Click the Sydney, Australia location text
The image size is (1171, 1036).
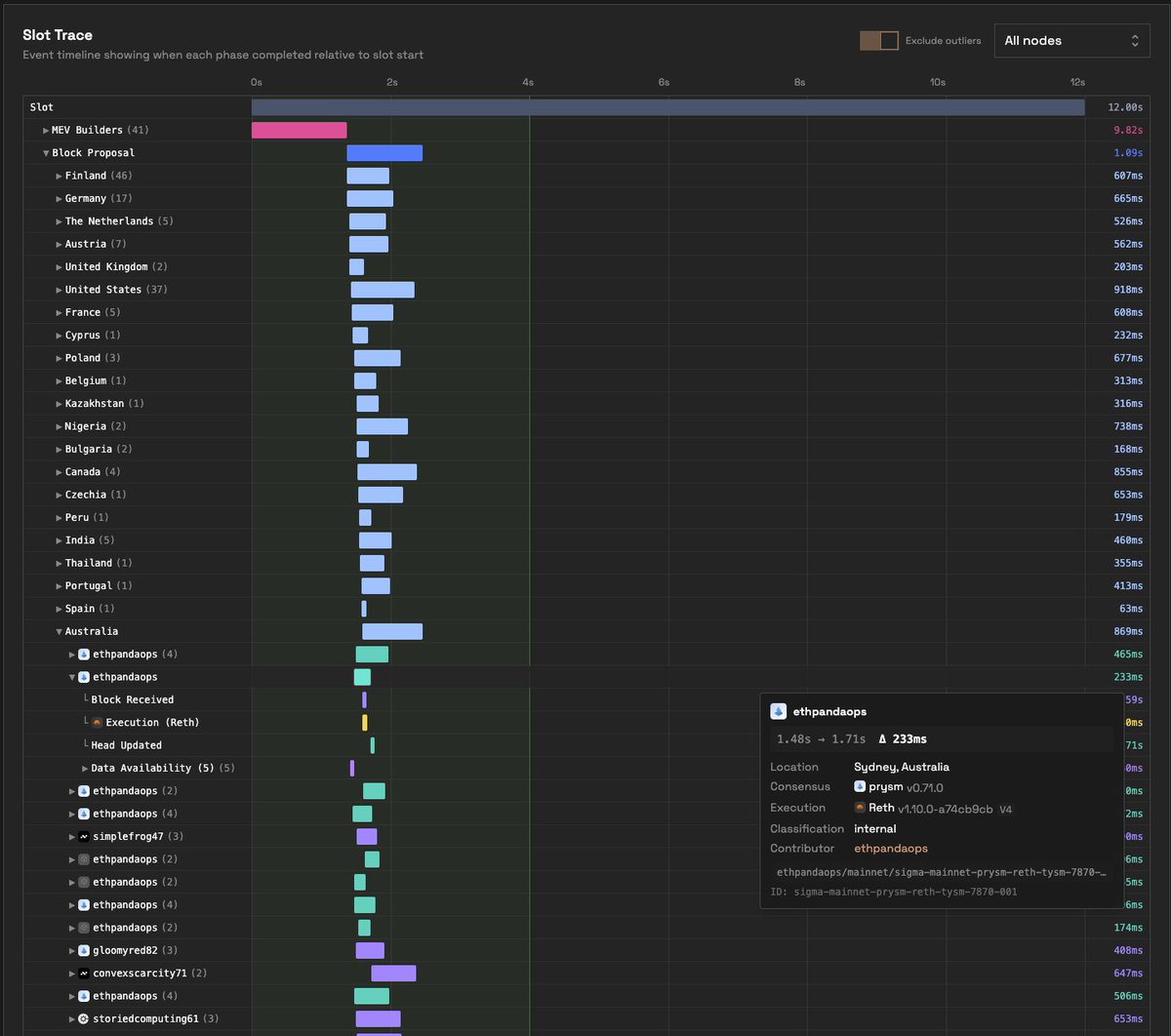click(902, 767)
